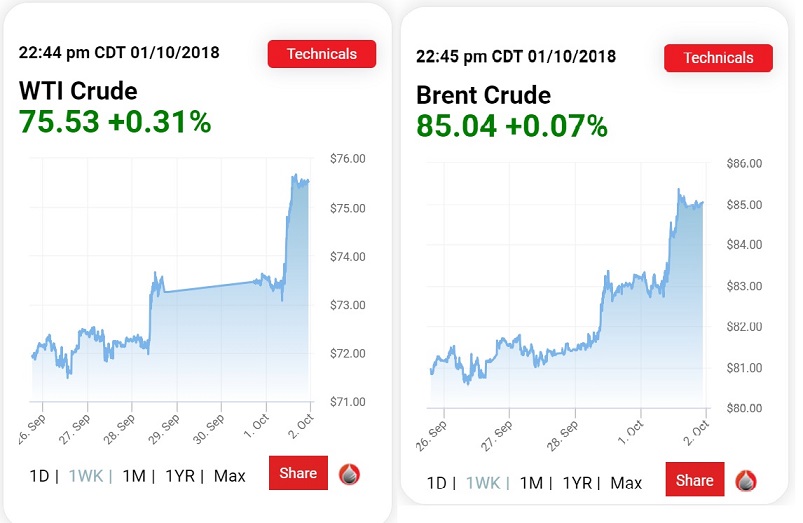This screenshot has height=523, width=803.
Task: Click the oil drop icon in Brent card
Action: point(746,481)
